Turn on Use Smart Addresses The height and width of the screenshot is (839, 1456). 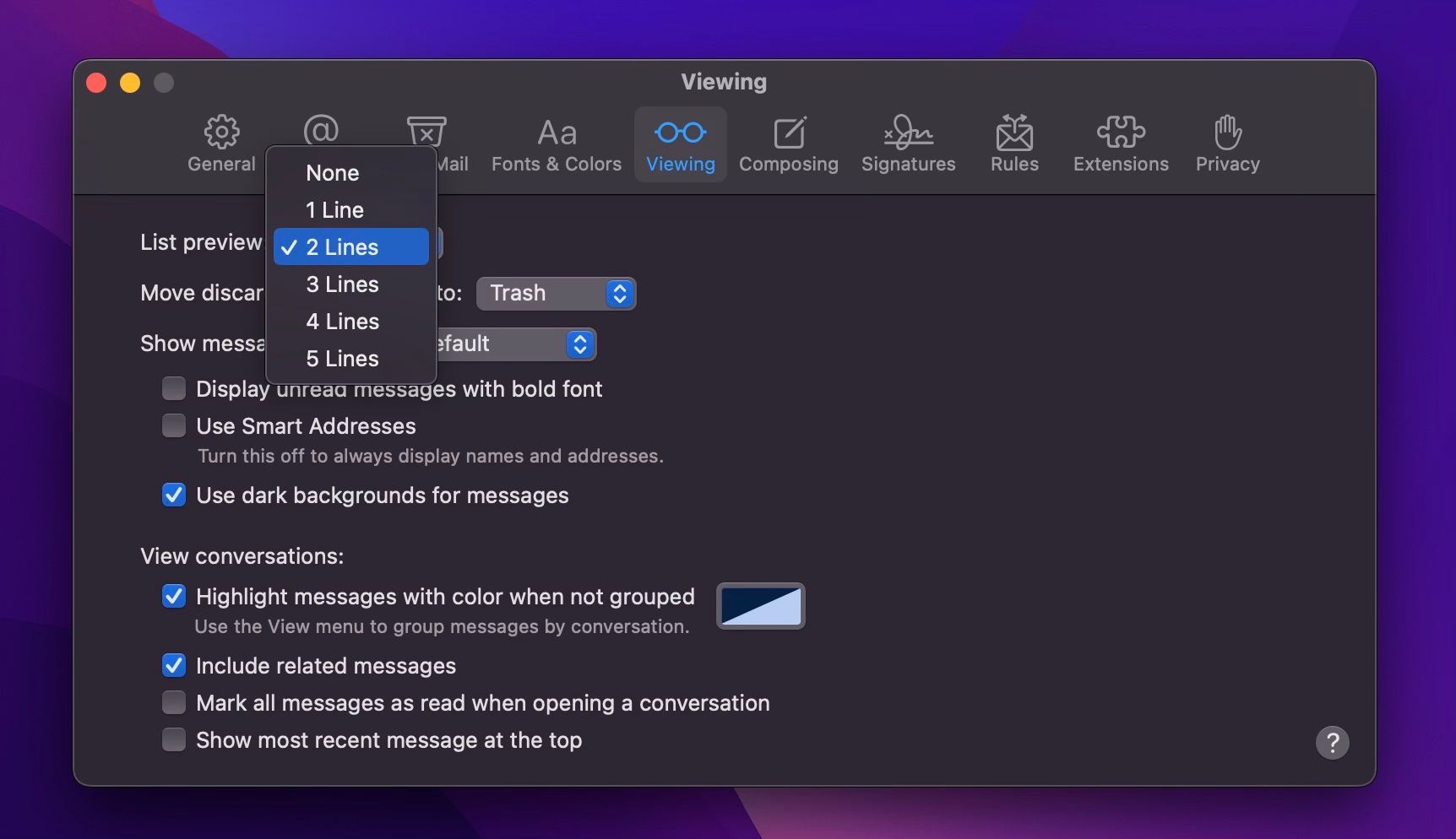173,425
